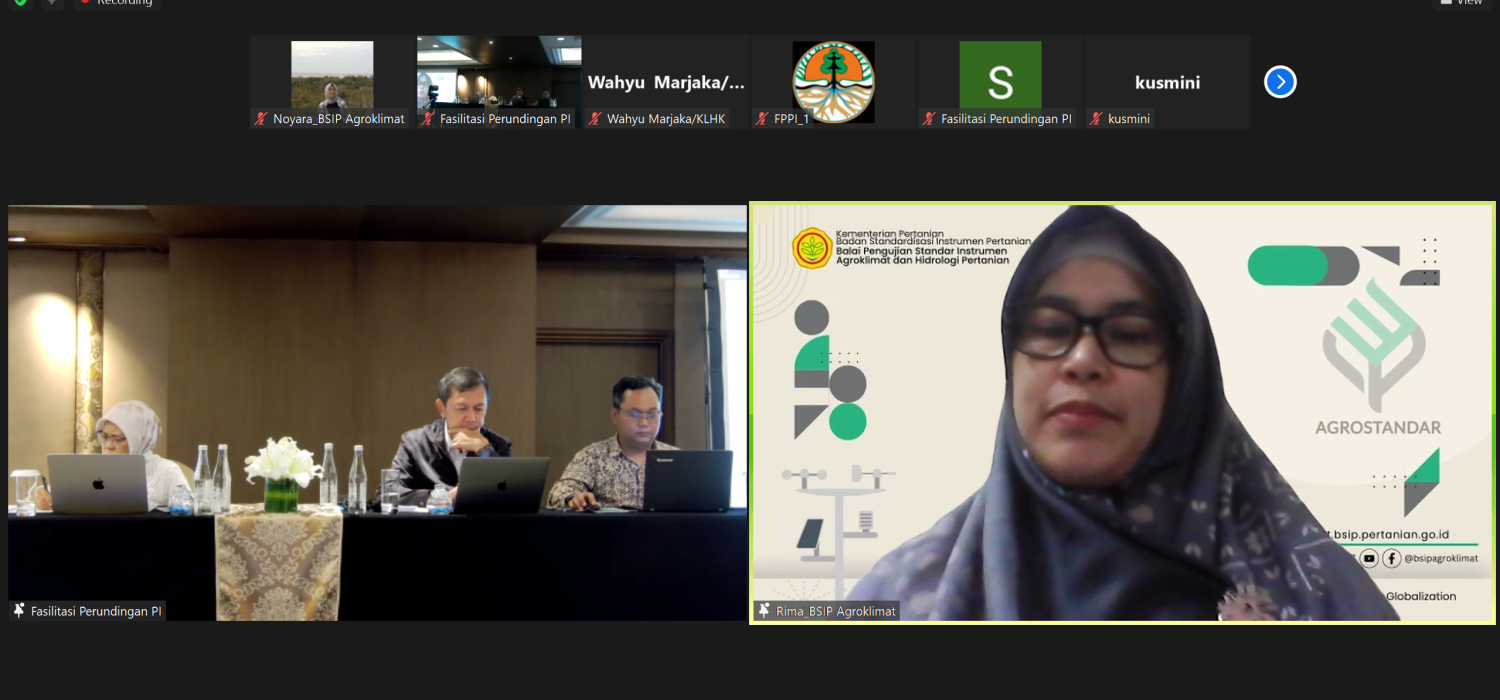Viewport: 1500px width, 700px height.
Task: Click muted mic icon under green S avatar
Action: 929,119
